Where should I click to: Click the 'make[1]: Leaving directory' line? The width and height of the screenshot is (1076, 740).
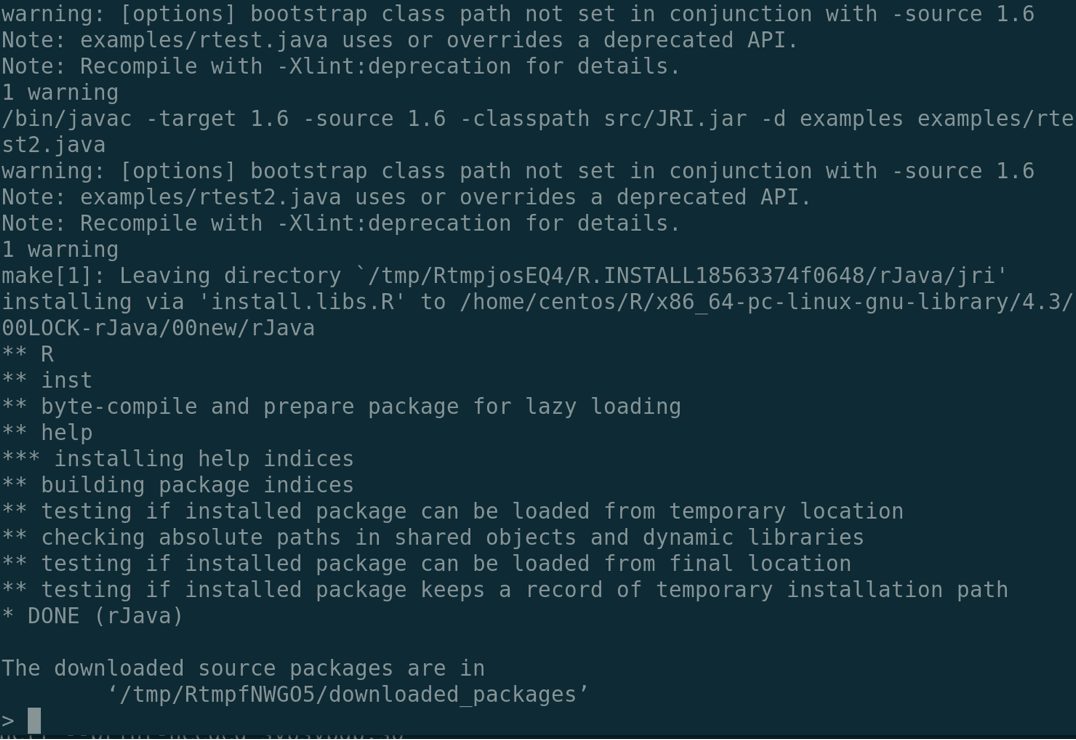pos(504,276)
